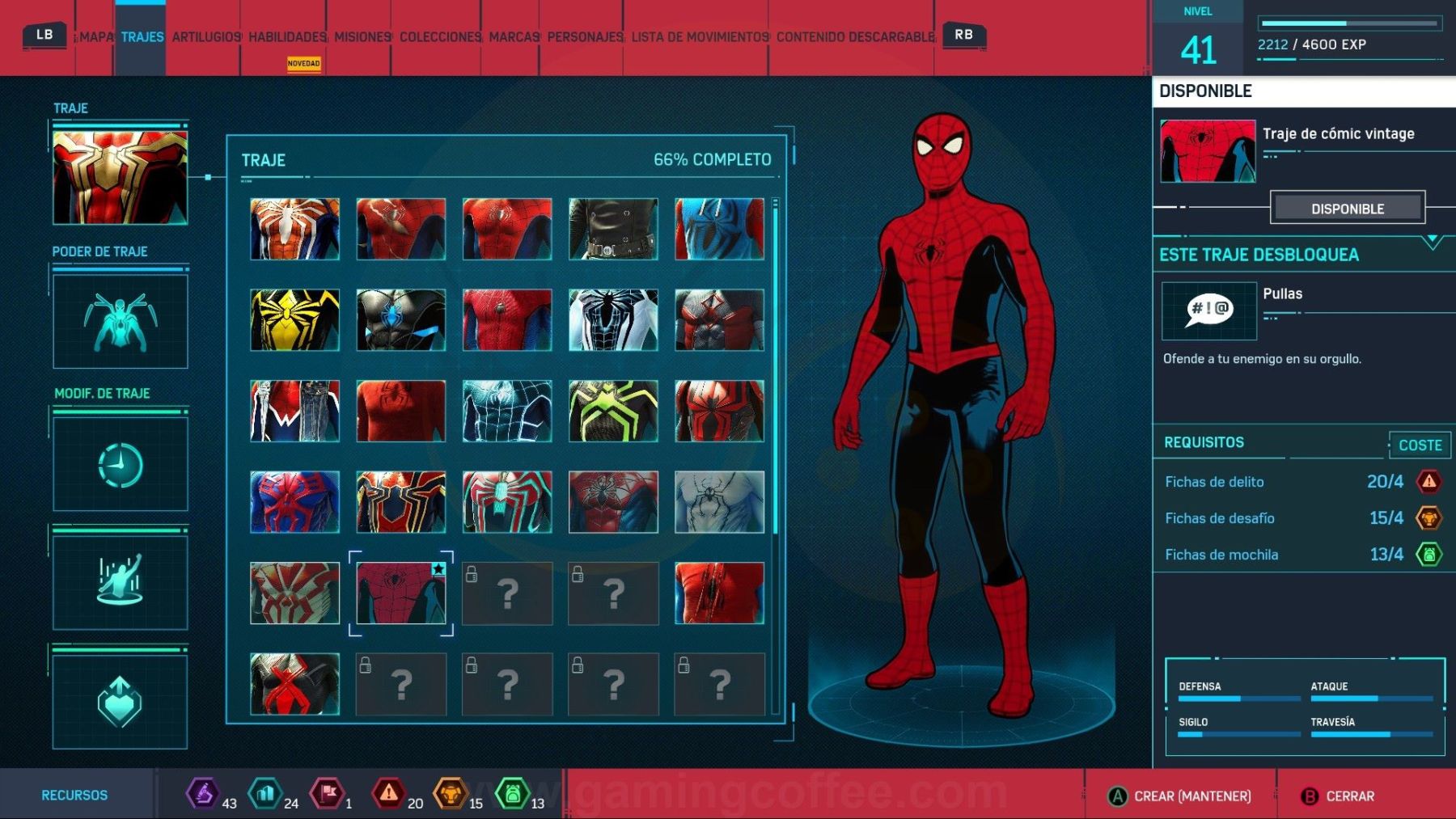Click CREAR (MANTENER) to craft suit
The height and width of the screenshot is (819, 1456).
click(1179, 796)
